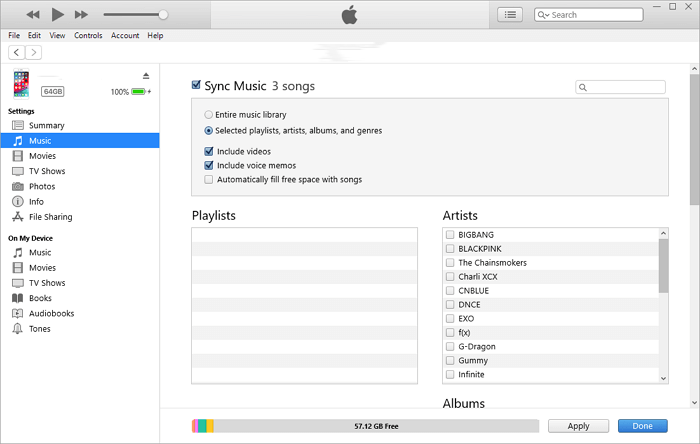Viewport: 700px width, 444px height.
Task: Check the Gummy artist
Action: click(450, 360)
